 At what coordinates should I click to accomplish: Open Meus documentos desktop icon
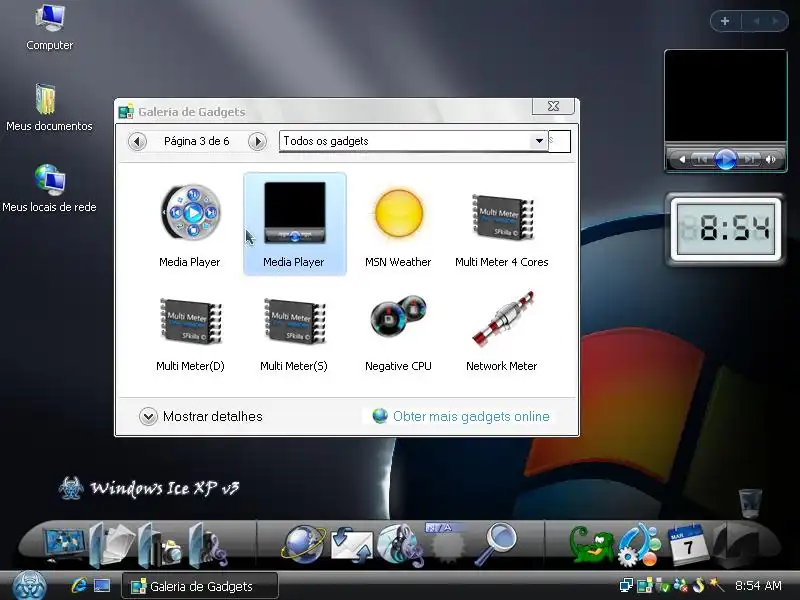click(49, 108)
